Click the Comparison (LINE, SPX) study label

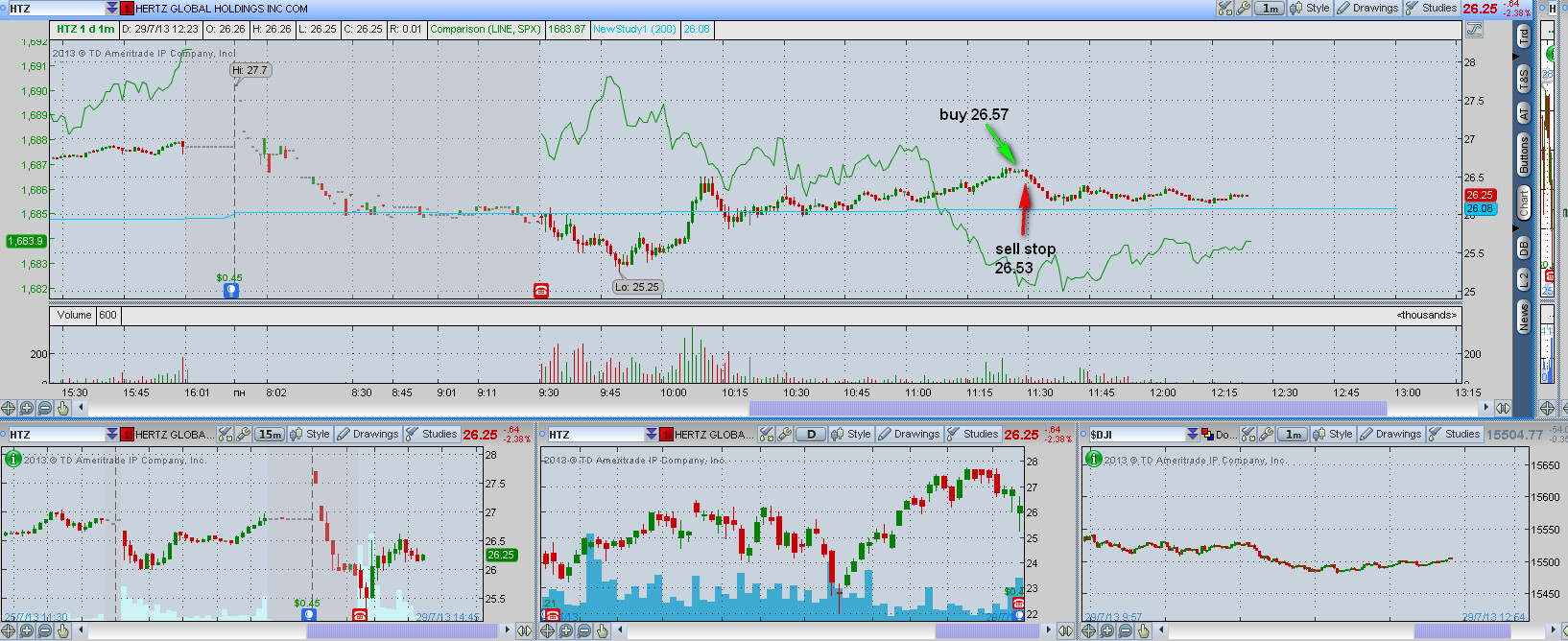point(486,29)
